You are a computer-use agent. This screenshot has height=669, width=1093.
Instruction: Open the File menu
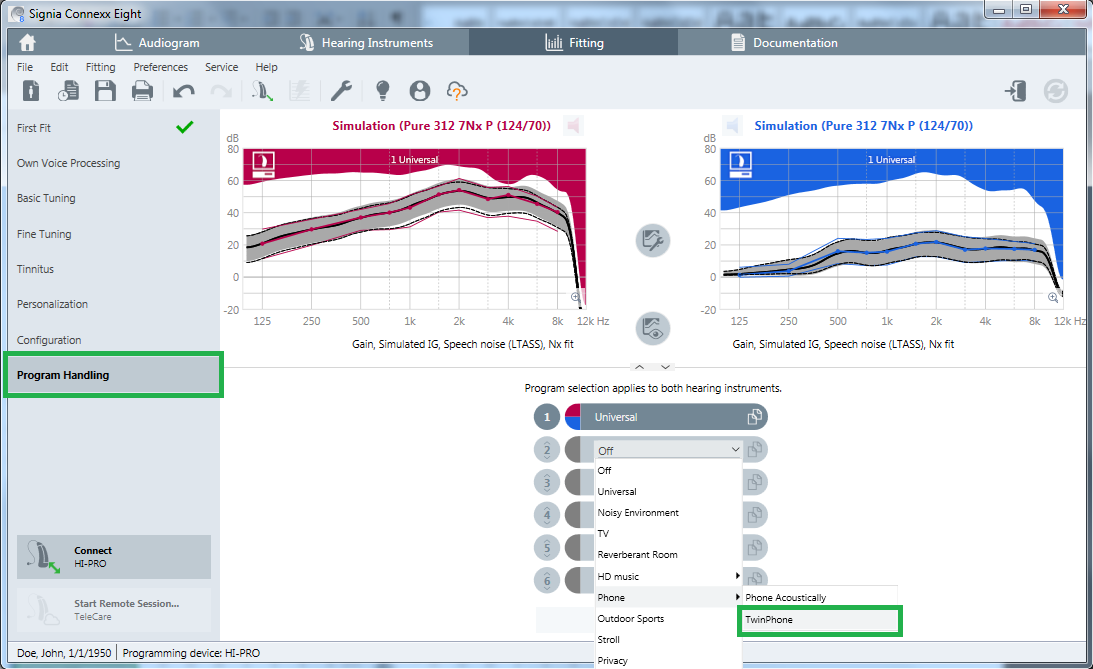25,67
